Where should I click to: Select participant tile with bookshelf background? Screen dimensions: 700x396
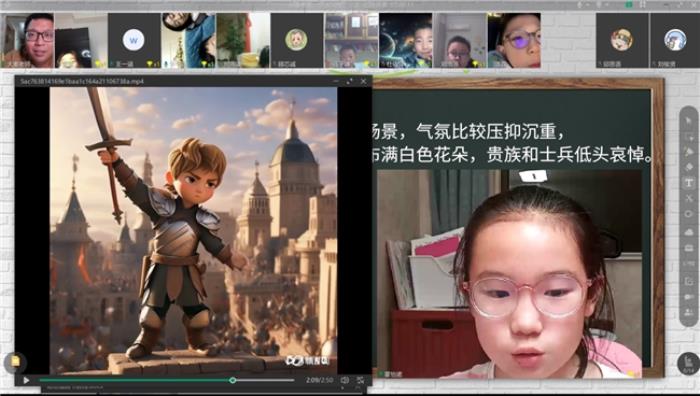(351, 41)
